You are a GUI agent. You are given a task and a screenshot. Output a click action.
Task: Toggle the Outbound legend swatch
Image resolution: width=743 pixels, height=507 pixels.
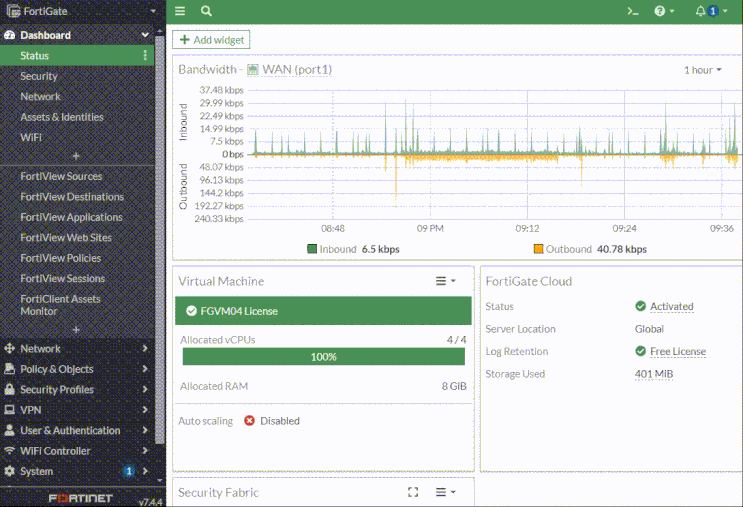click(538, 249)
